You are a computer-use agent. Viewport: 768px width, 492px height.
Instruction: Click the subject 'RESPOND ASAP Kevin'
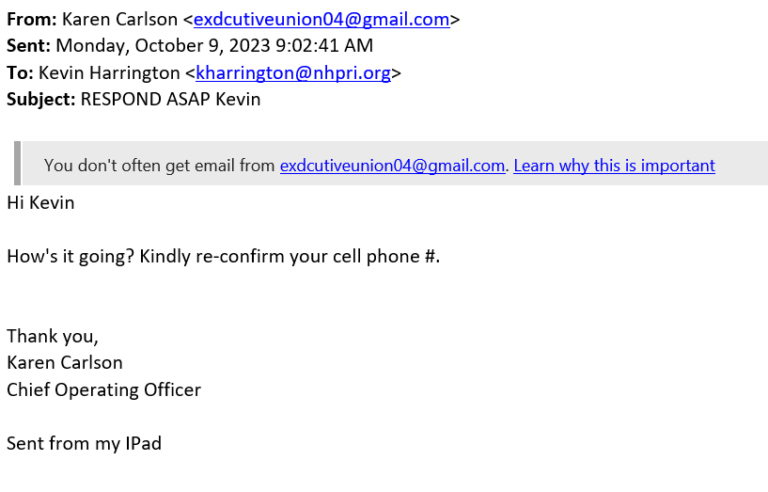(x=170, y=99)
